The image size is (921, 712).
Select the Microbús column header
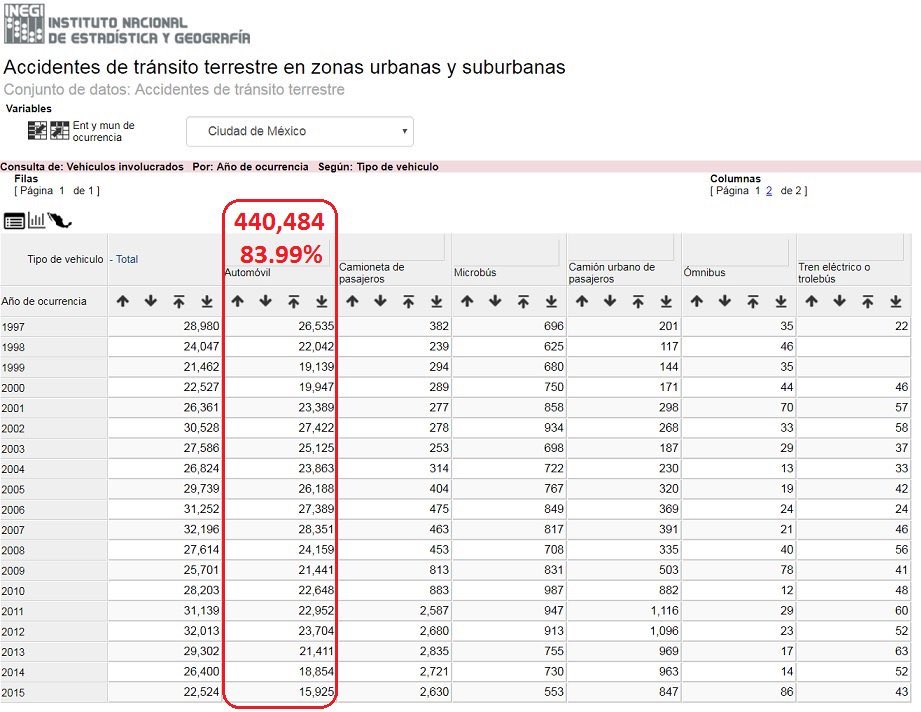(x=475, y=273)
